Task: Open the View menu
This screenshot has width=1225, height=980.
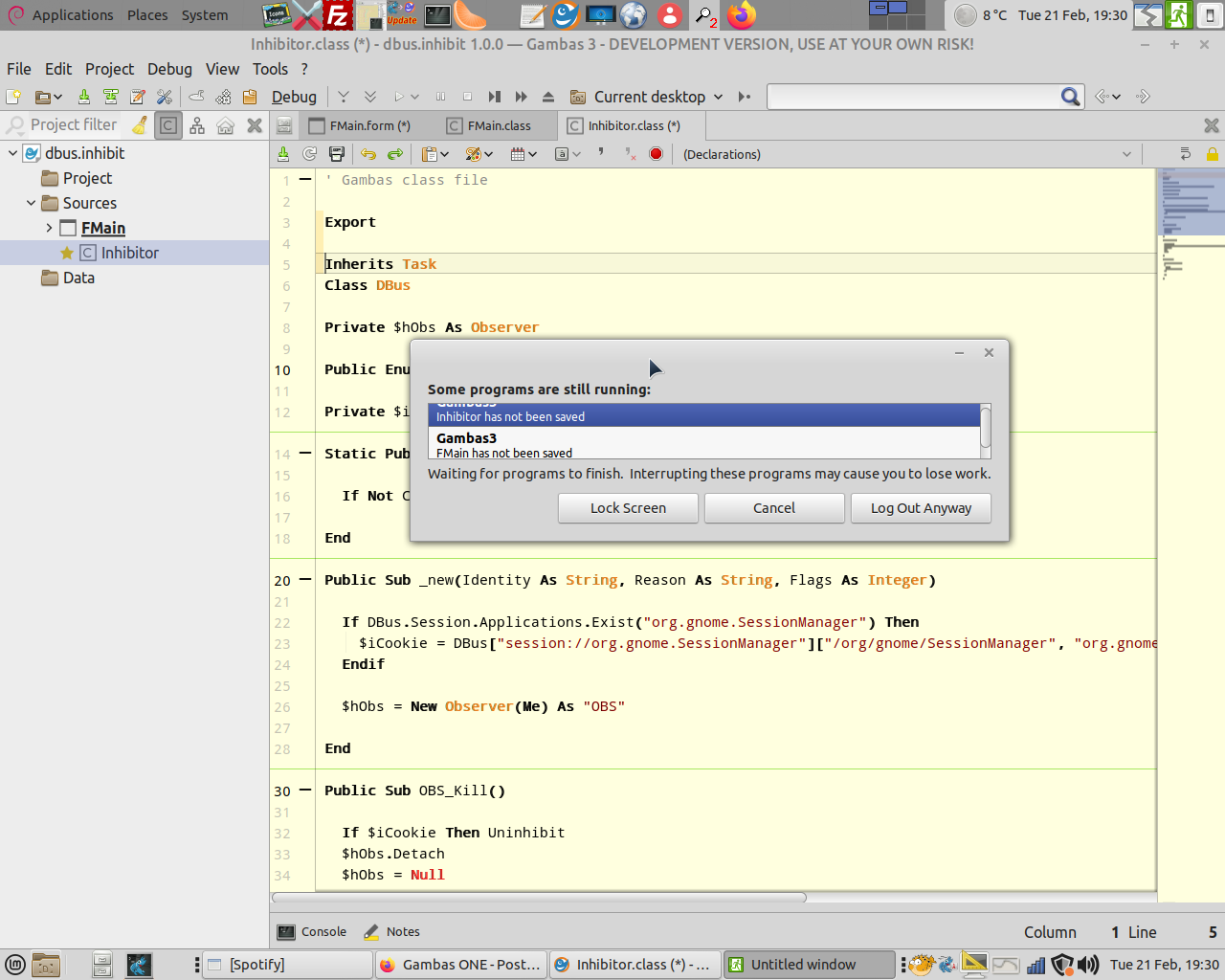Action: point(222,69)
